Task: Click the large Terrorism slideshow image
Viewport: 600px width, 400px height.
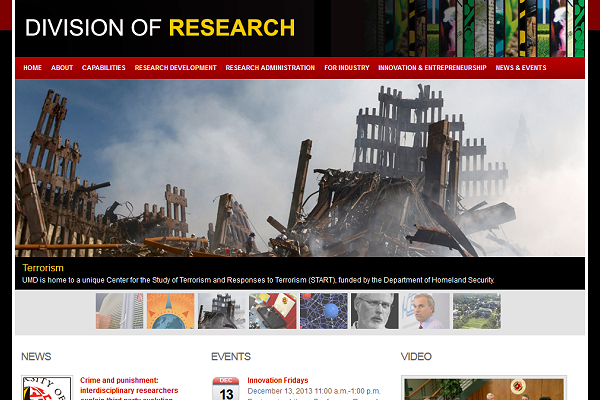Action: [x=300, y=168]
